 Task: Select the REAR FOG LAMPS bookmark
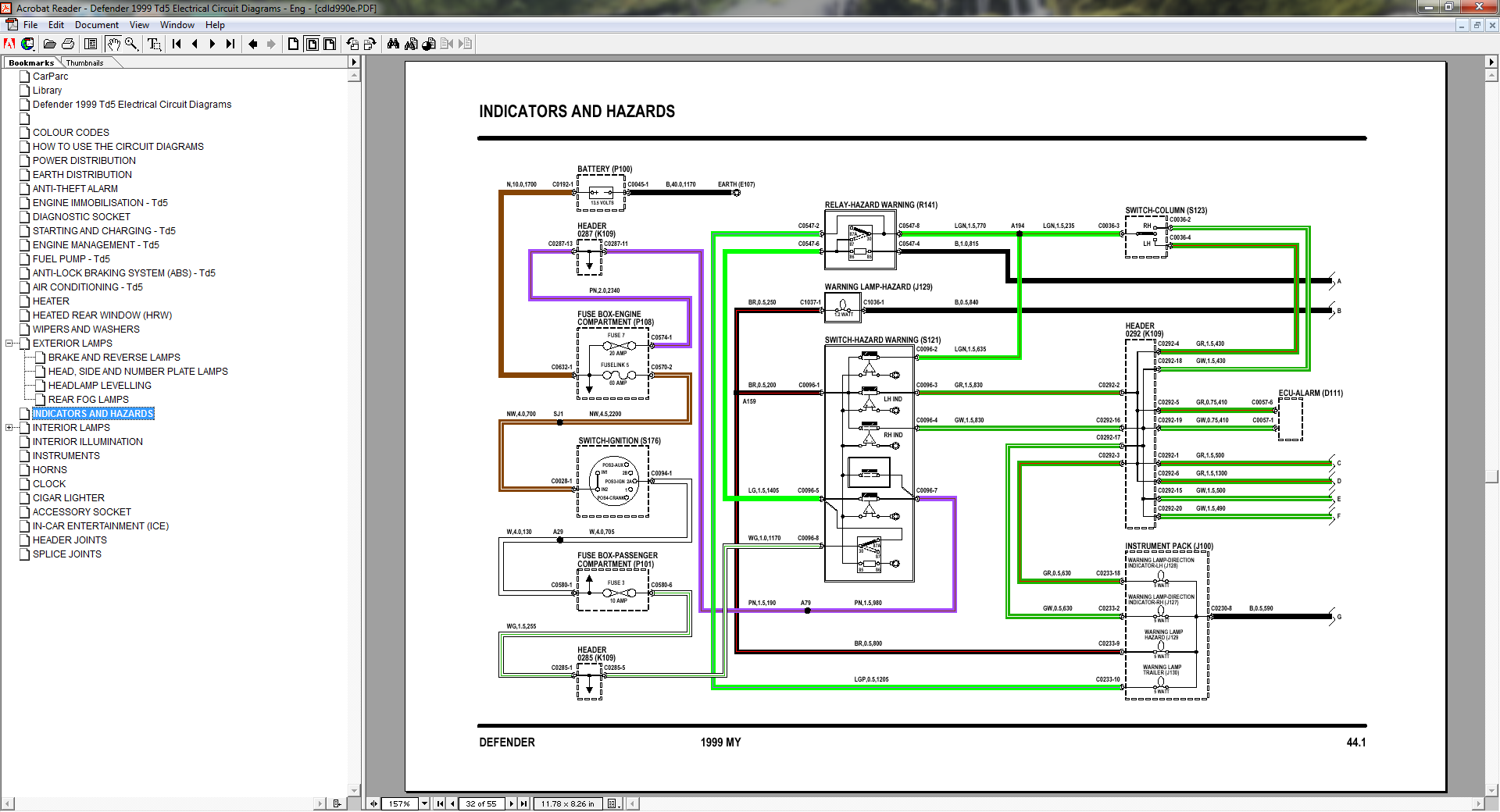(88, 400)
